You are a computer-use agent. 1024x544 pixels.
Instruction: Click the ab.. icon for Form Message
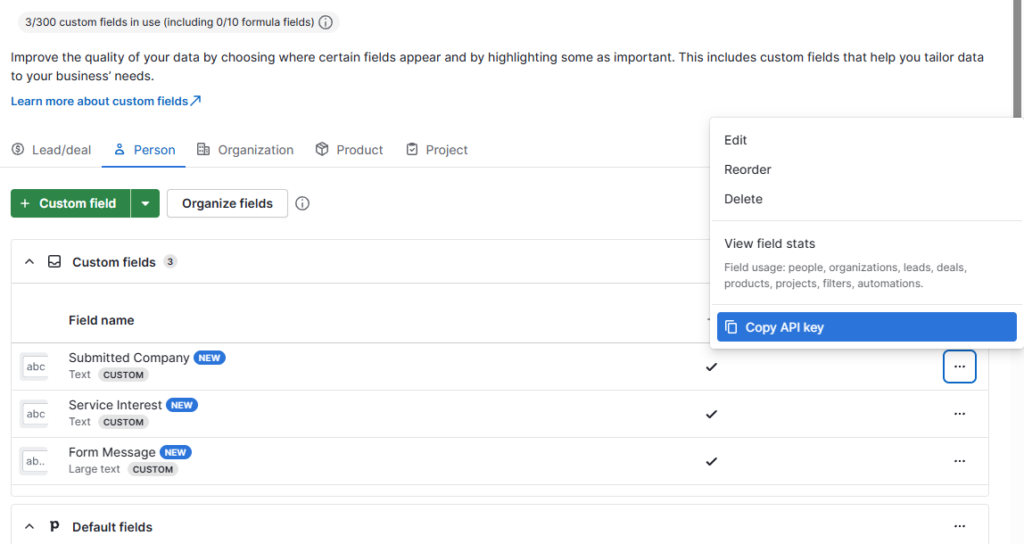(x=35, y=461)
